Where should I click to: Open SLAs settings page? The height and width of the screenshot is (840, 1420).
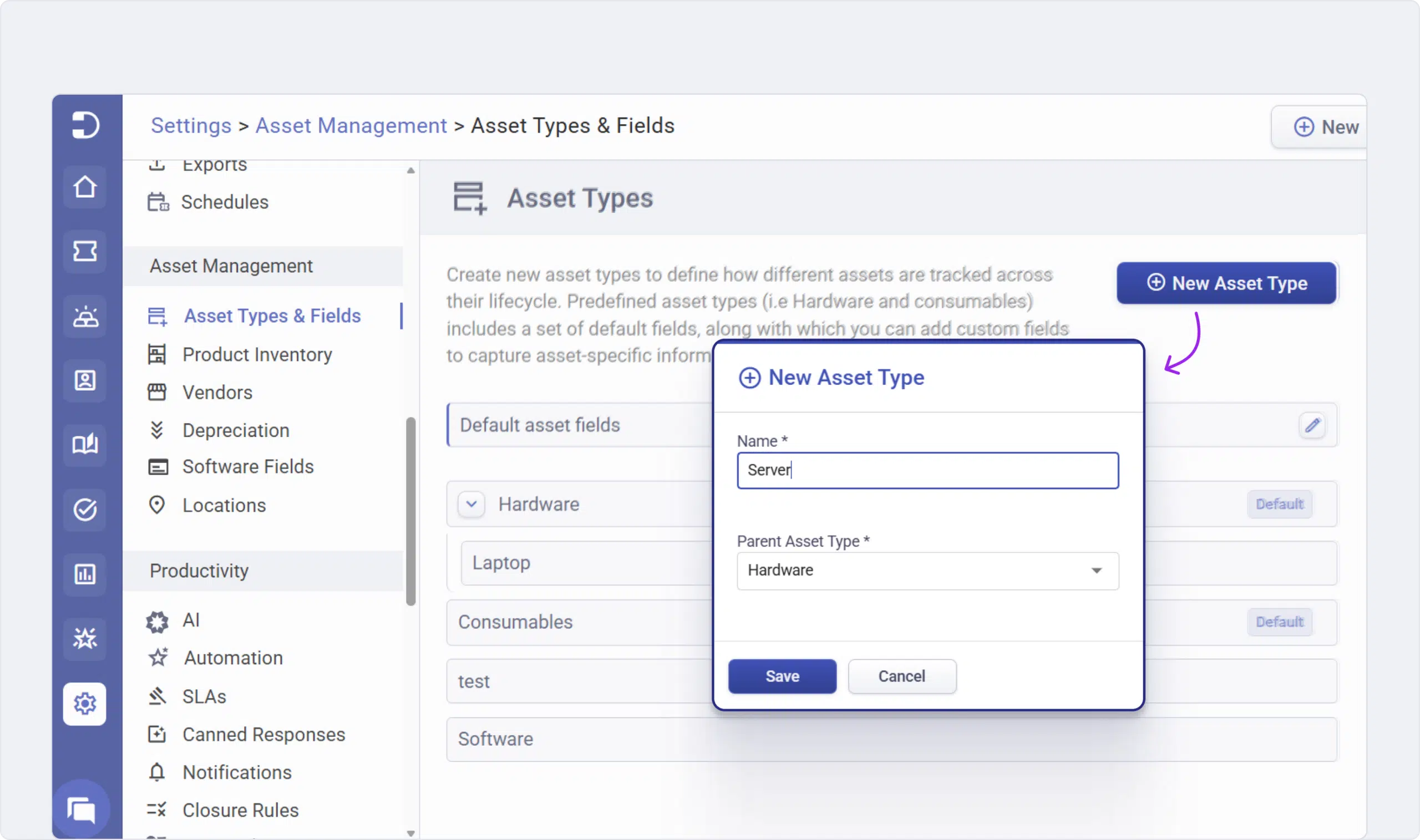[204, 696]
